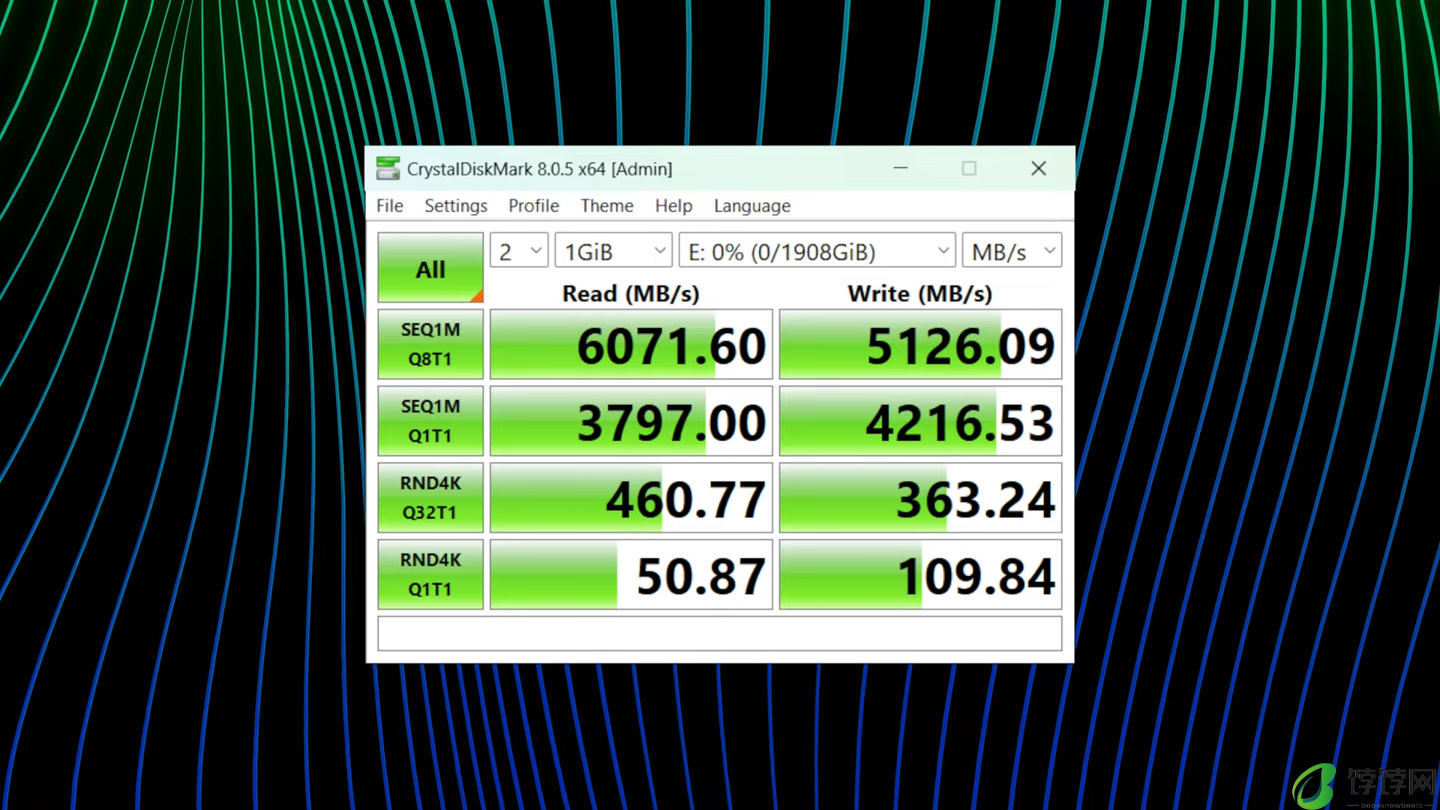
Task: Close the CrystalDiskMark window
Action: pyautogui.click(x=1039, y=168)
